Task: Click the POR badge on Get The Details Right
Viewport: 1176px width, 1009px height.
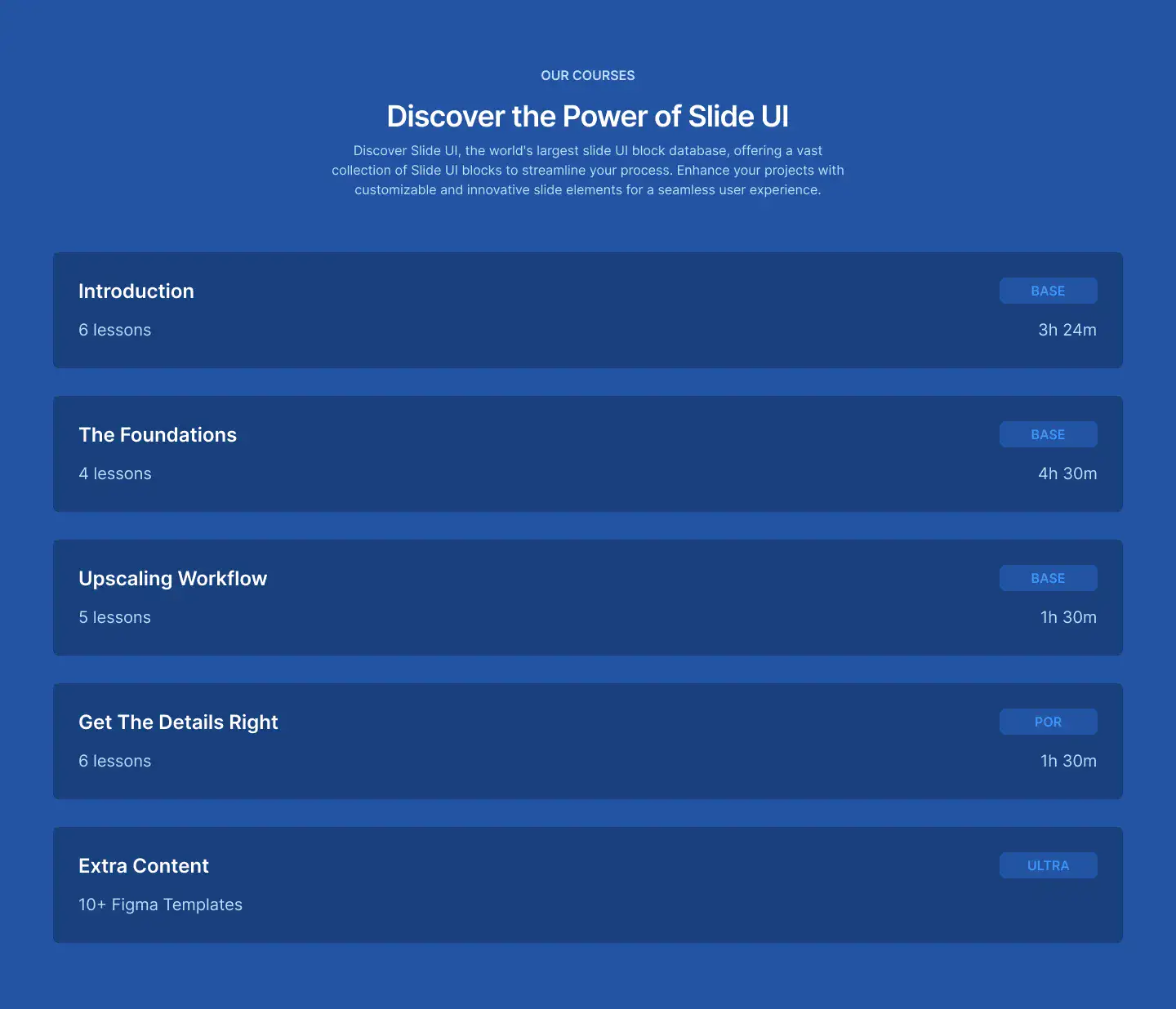Action: coord(1048,722)
